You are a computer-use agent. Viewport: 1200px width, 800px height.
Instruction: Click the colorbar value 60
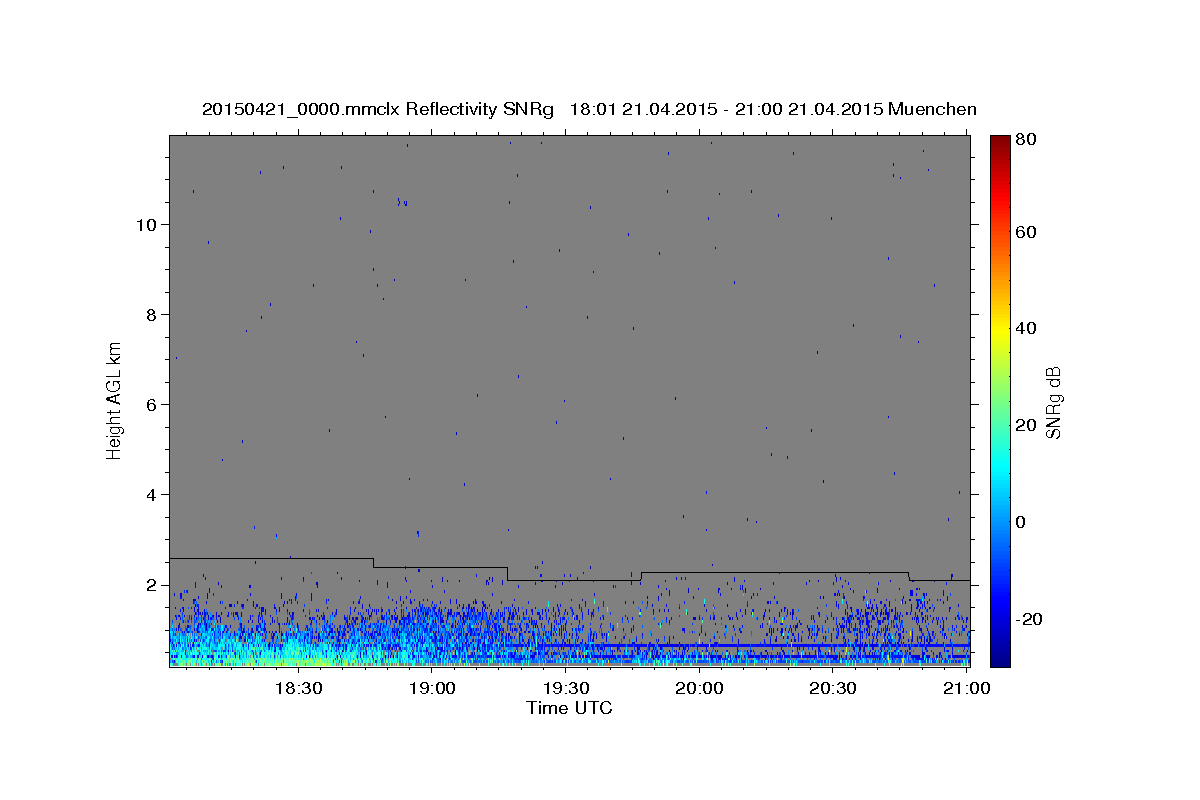pyautogui.click(x=1027, y=232)
